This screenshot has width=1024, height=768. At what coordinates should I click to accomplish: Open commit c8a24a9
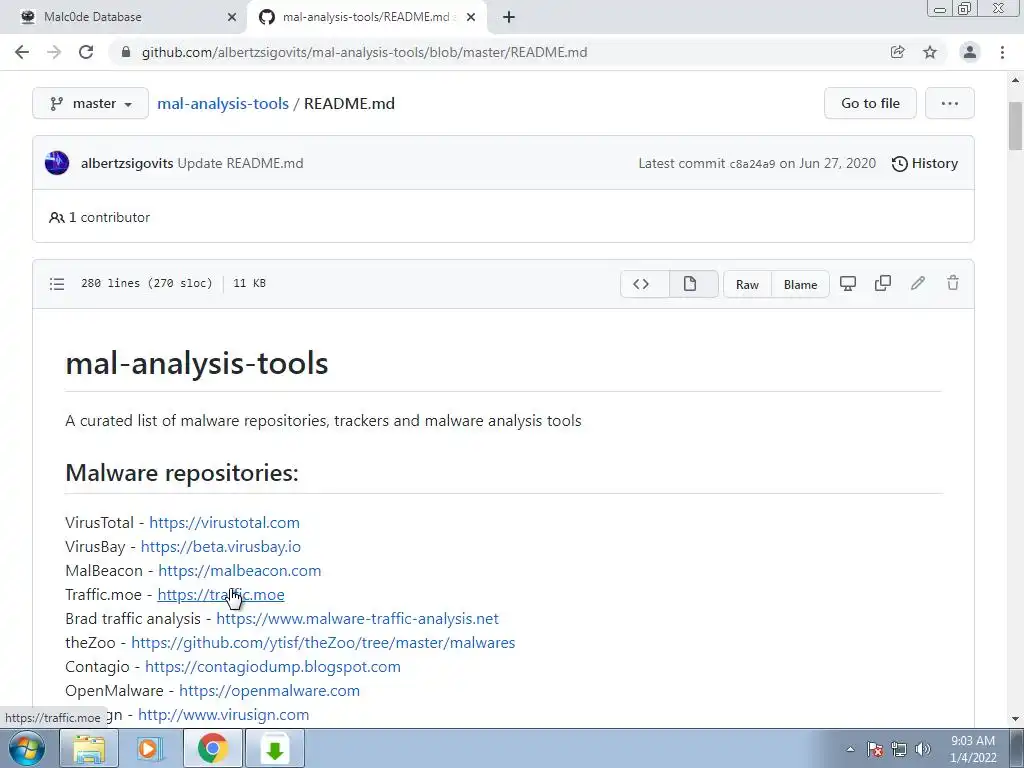pyautogui.click(x=752, y=164)
